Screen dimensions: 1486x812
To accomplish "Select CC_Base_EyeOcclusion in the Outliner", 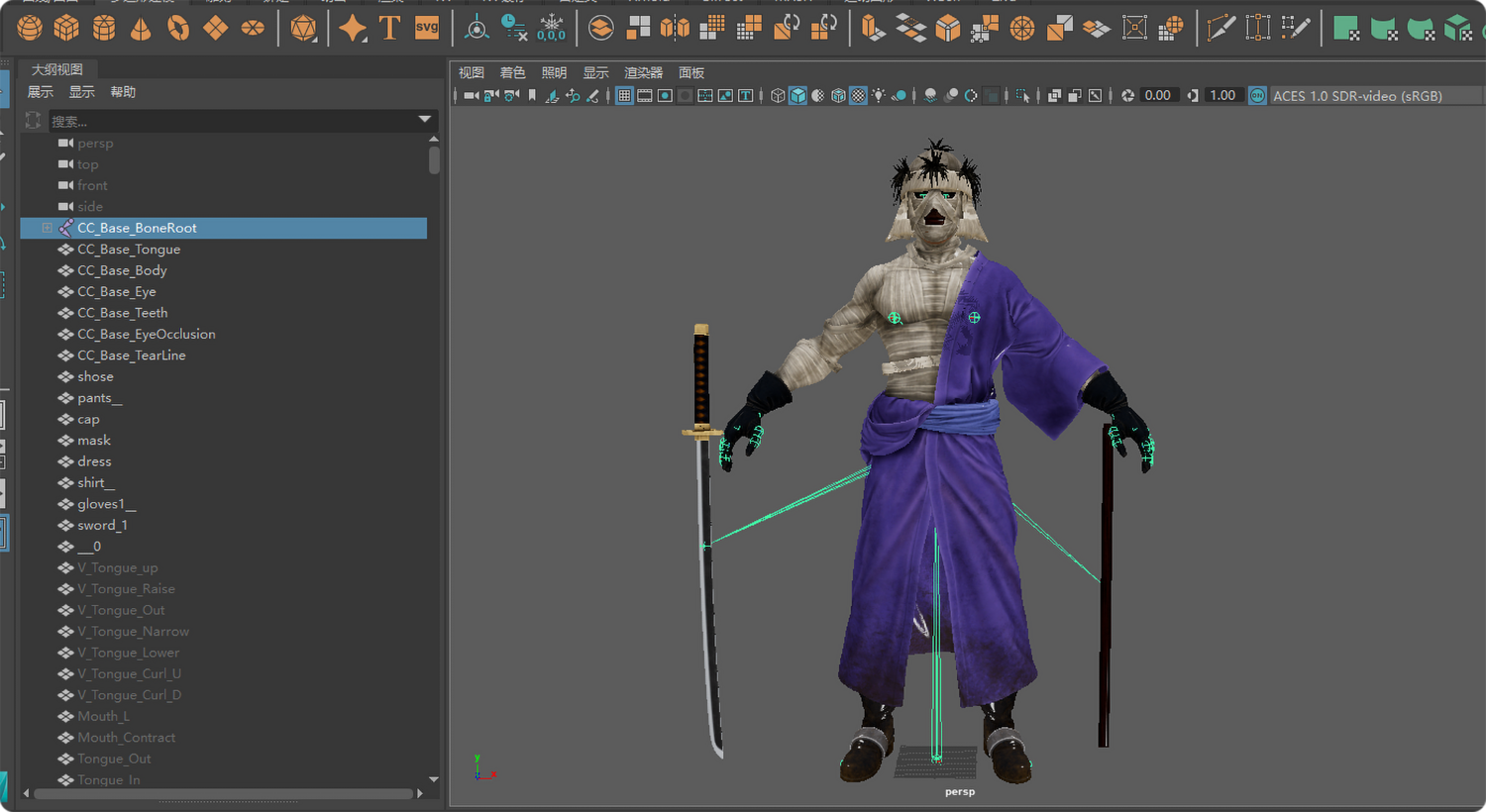I will (147, 335).
